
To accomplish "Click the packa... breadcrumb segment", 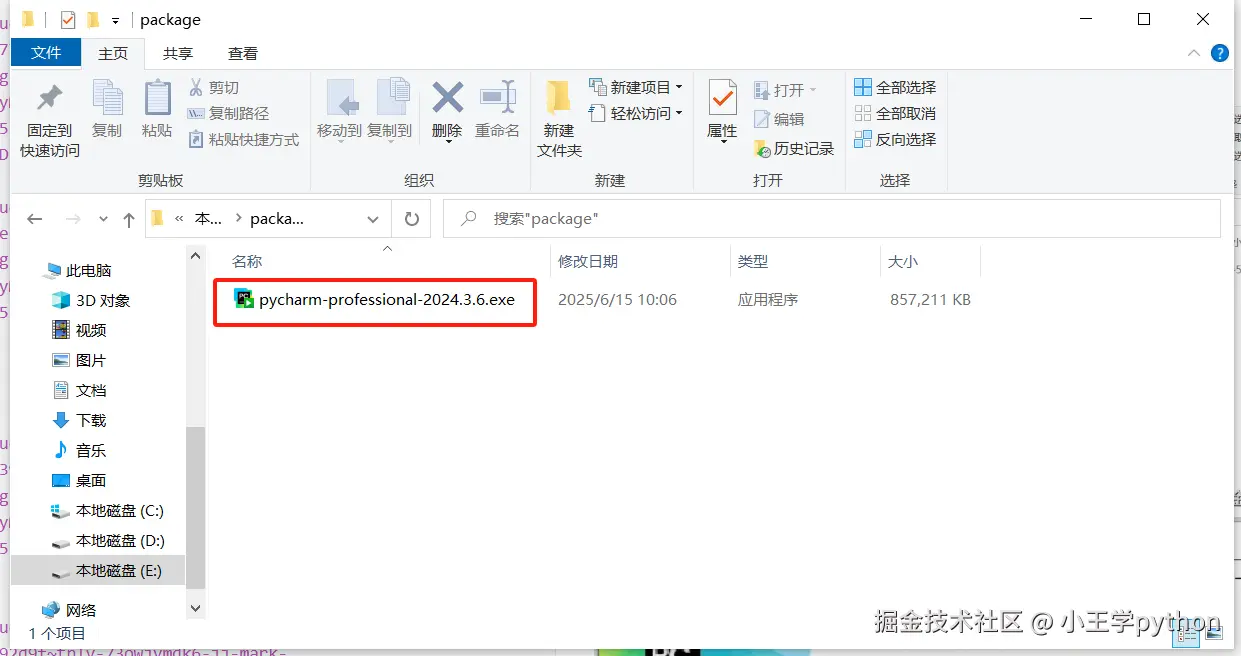I will [x=277, y=219].
